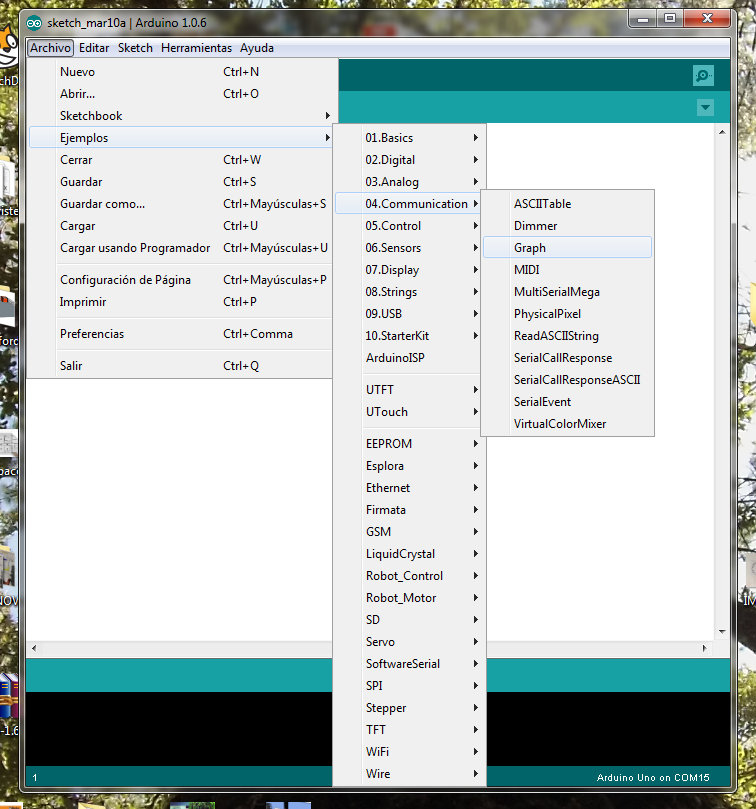
Task: Open the Graph example
Action: tap(568, 248)
